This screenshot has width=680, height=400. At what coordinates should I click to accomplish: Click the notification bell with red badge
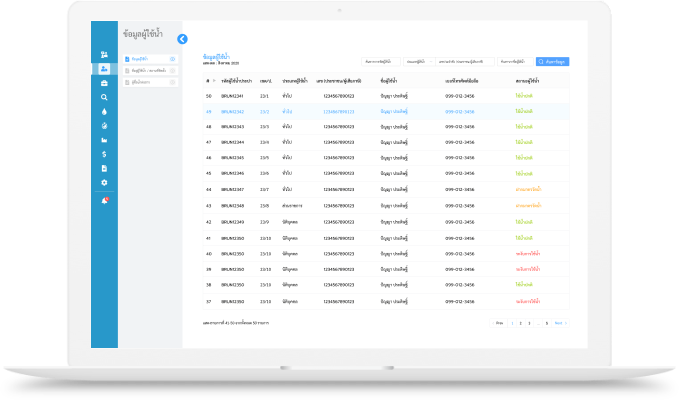click(105, 201)
